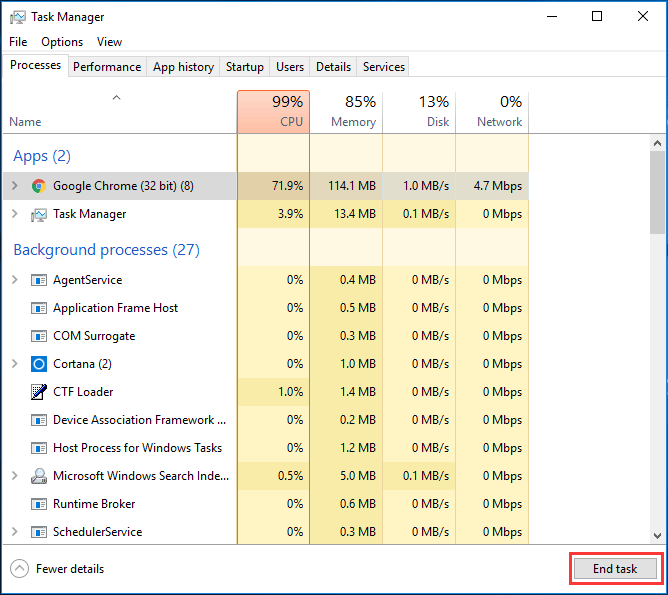Screen dimensions: 668x595
Task: Click Task Manager's 3.9% CPU value
Action: (291, 214)
